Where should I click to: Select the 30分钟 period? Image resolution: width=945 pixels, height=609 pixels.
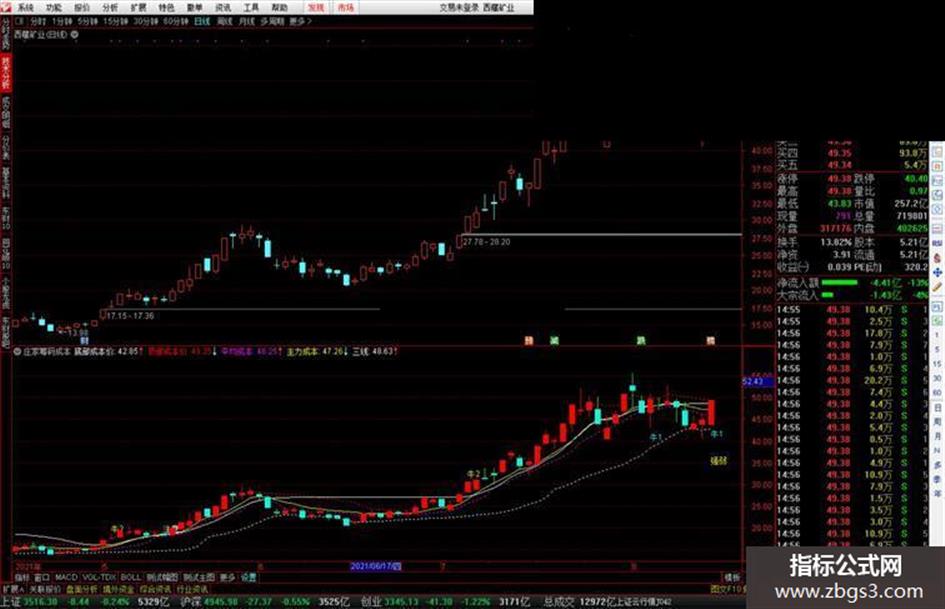145,21
